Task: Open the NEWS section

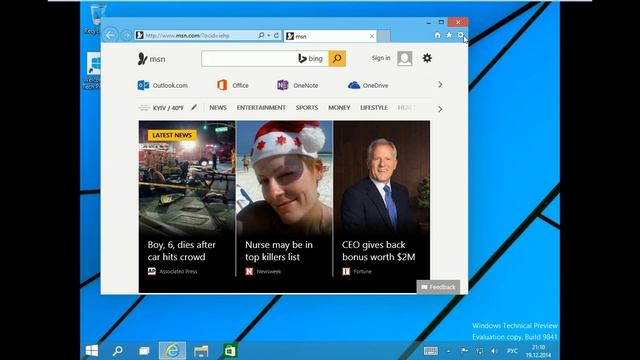Action: pyautogui.click(x=218, y=108)
